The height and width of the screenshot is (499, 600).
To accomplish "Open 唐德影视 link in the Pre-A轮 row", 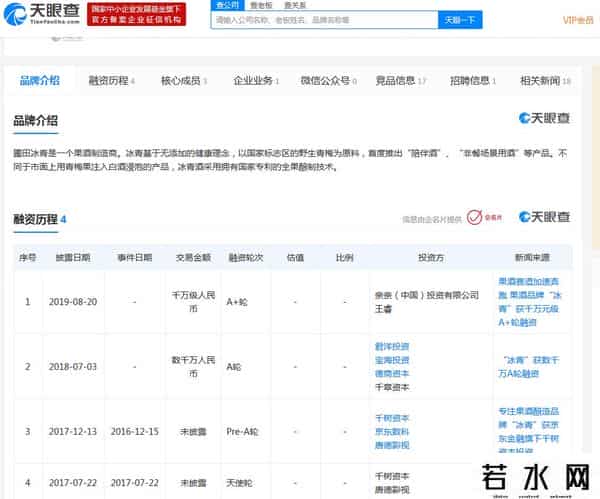I will pos(392,445).
